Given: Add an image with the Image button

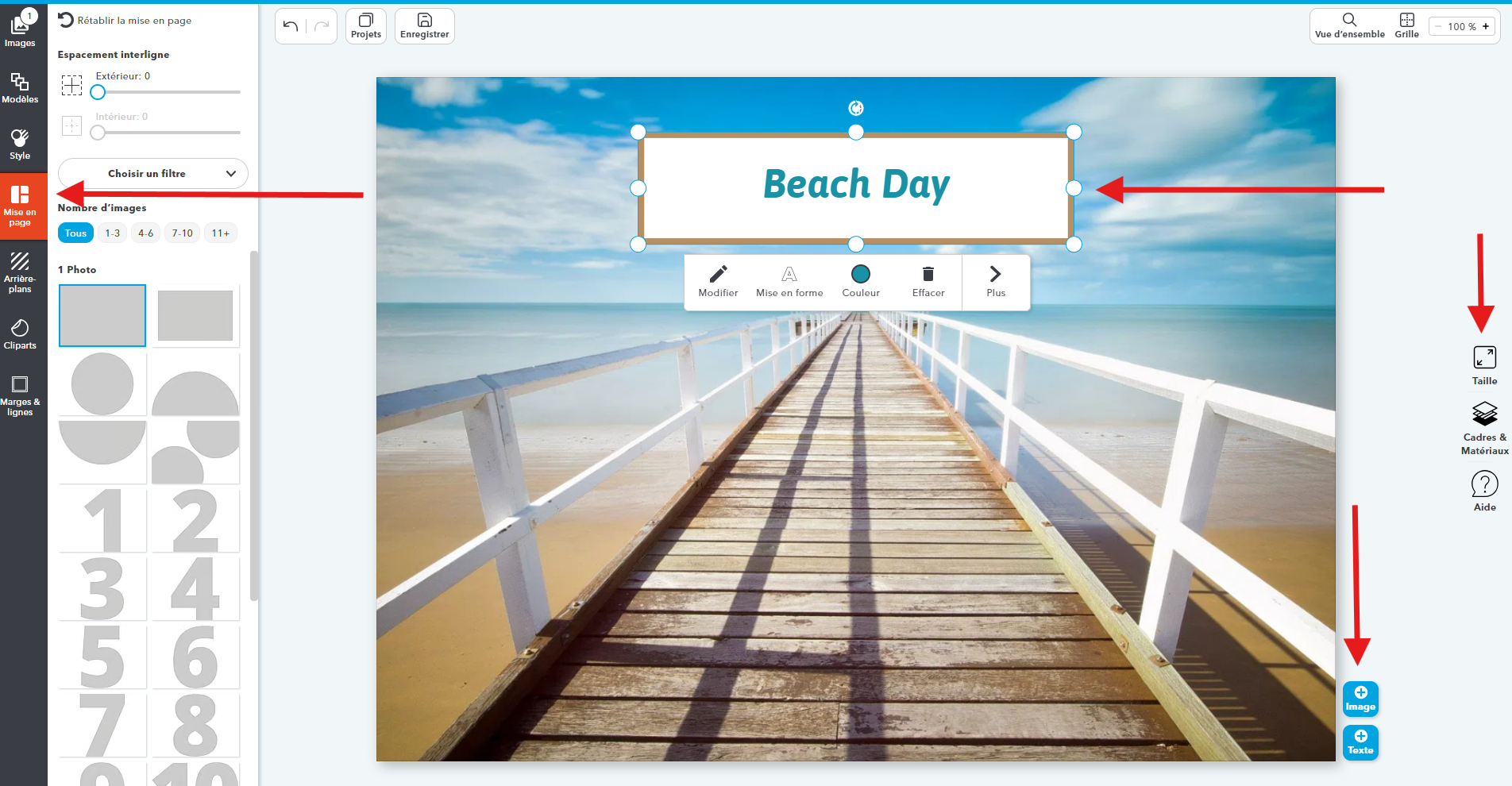Looking at the screenshot, I should [x=1360, y=699].
